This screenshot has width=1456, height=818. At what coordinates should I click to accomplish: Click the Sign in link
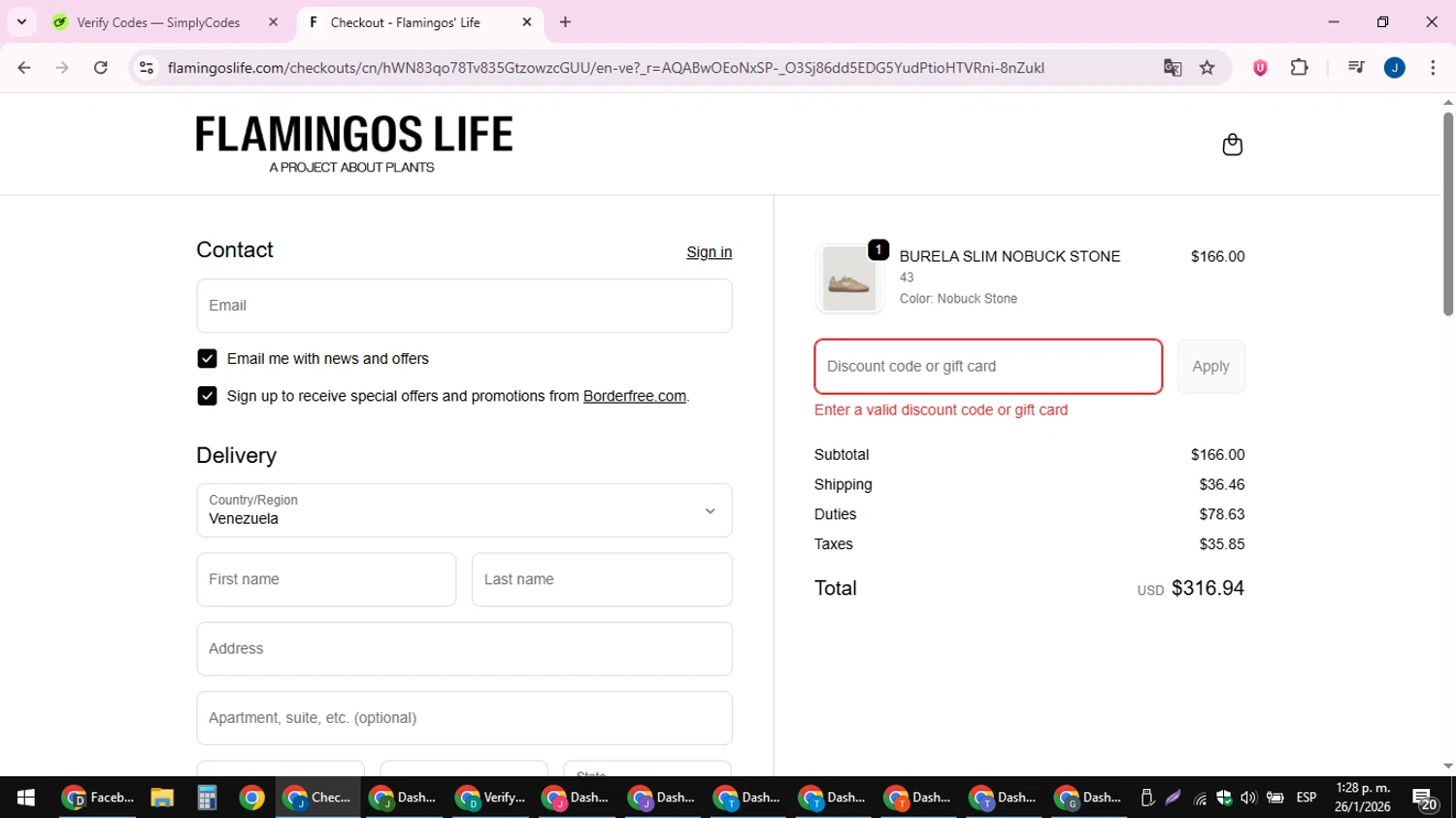(710, 252)
